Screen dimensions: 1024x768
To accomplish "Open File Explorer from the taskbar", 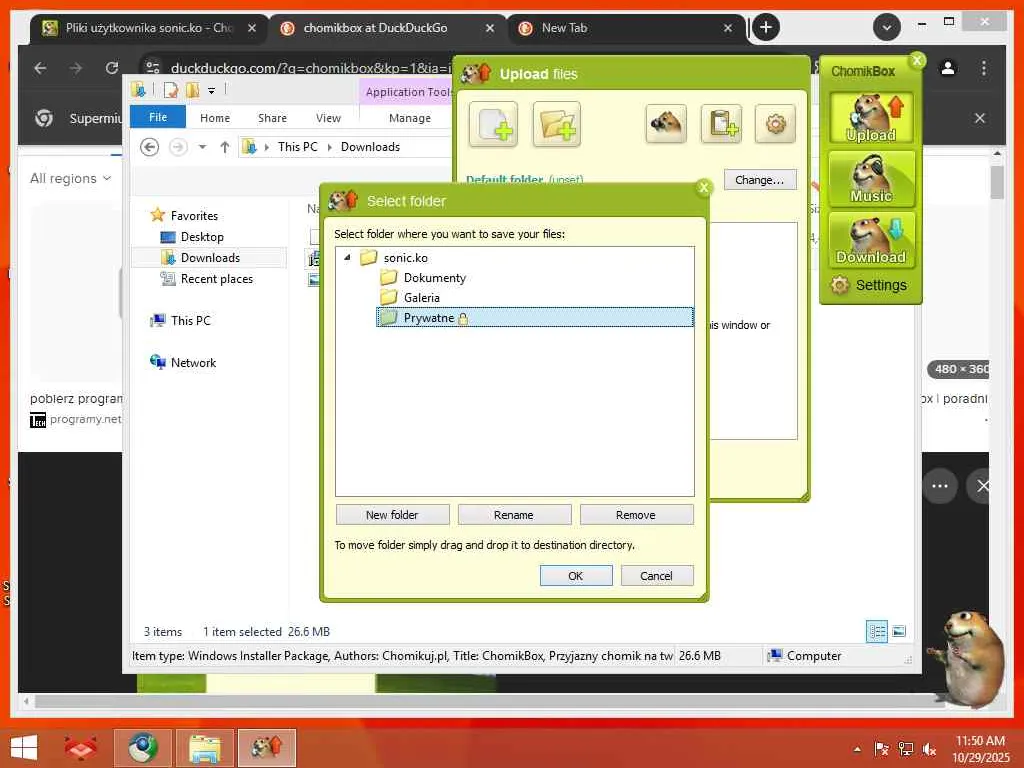I will click(x=204, y=747).
